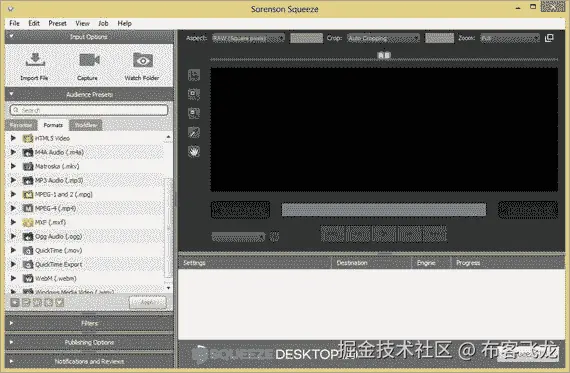Switch to the Formats tab
This screenshot has height=373, width=570.
pos(53,125)
